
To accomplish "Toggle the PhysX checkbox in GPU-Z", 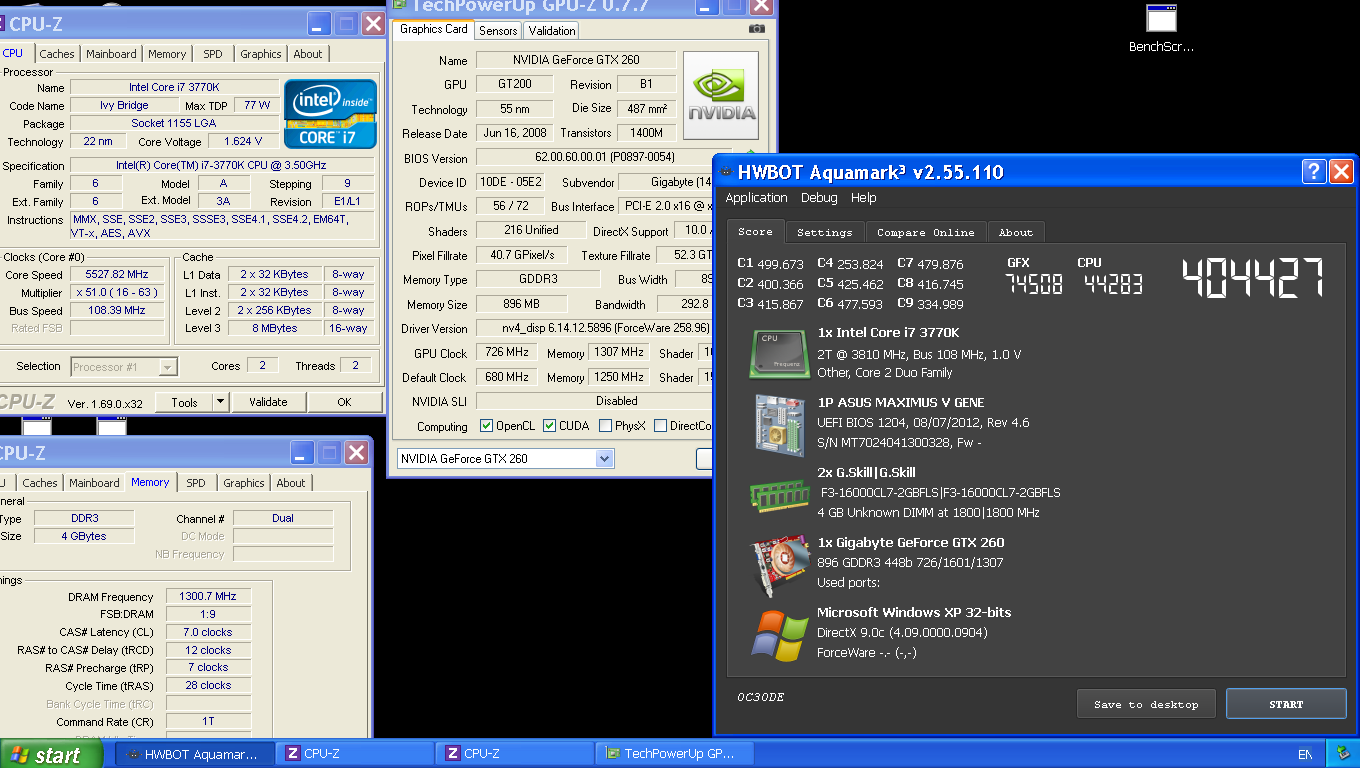I will (606, 426).
